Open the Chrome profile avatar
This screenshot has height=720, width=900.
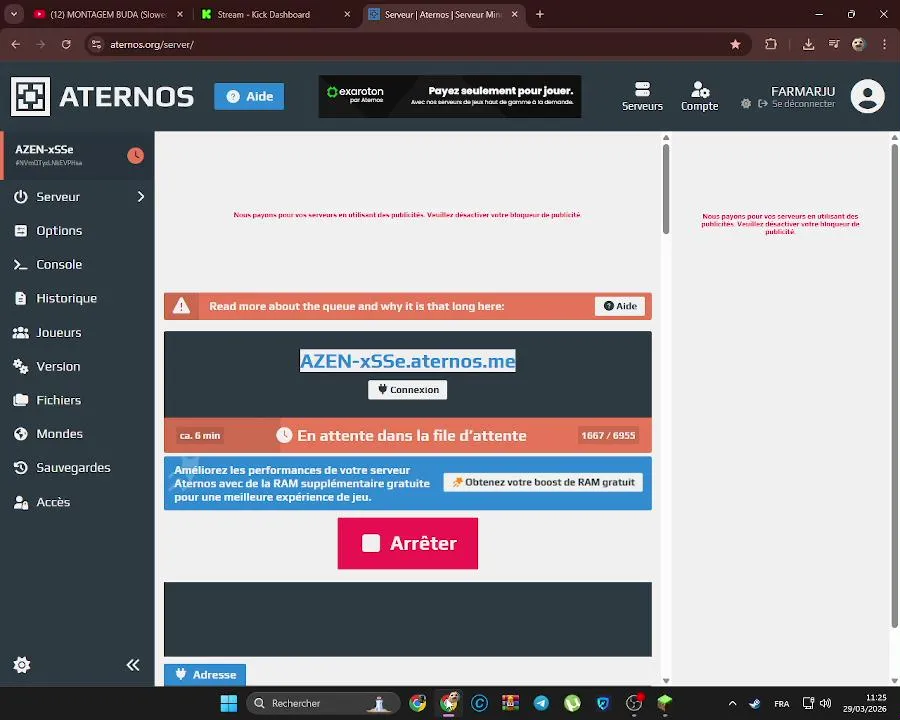(x=859, y=45)
